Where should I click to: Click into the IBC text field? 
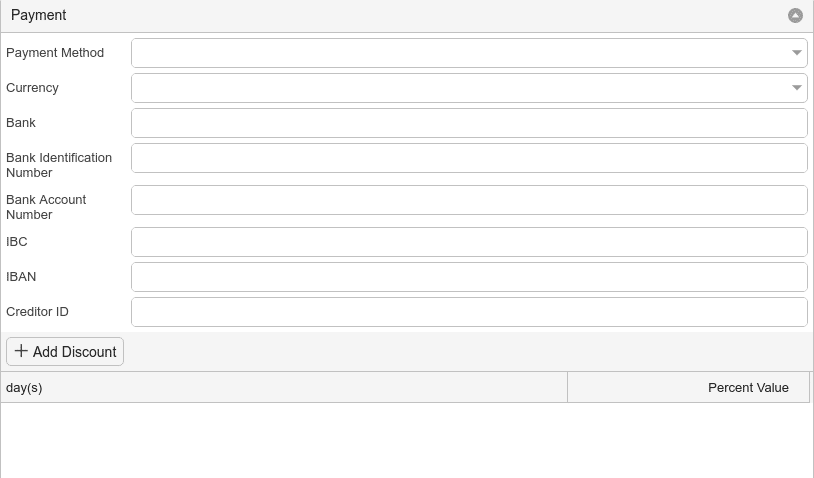tap(469, 242)
